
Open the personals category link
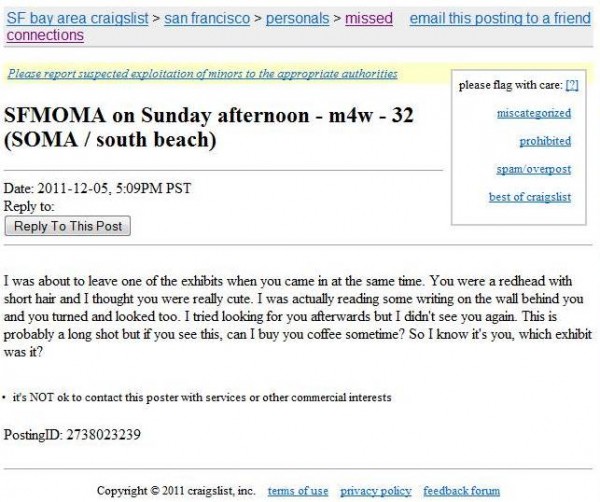(297, 18)
